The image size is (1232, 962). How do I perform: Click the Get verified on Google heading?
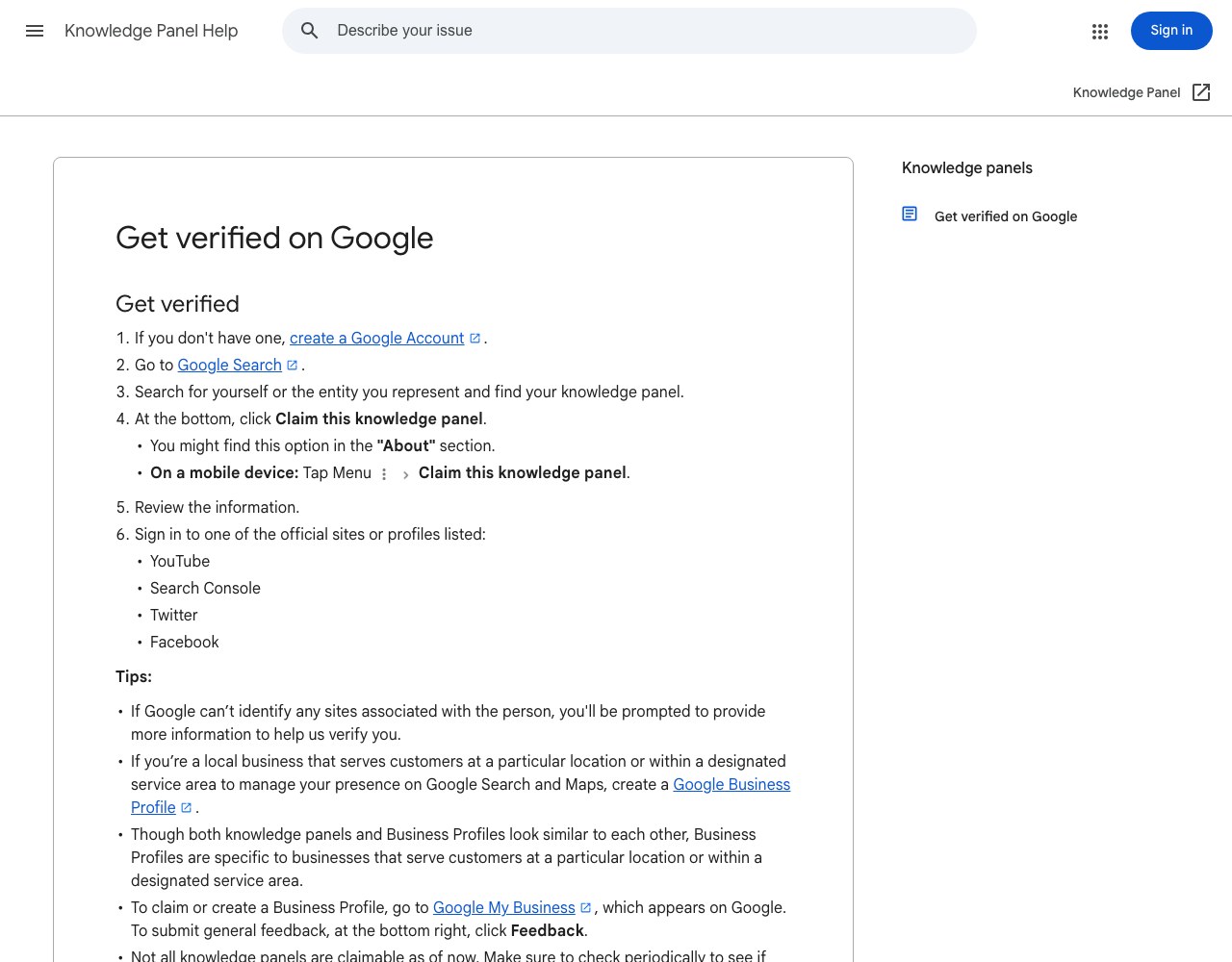point(274,238)
